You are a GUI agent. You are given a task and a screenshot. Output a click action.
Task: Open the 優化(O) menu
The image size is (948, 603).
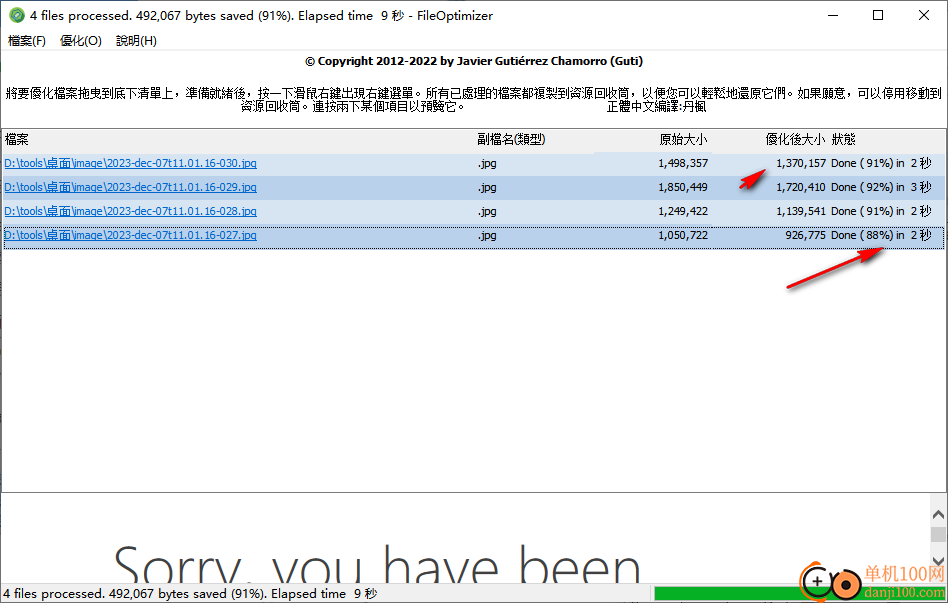[x=80, y=41]
